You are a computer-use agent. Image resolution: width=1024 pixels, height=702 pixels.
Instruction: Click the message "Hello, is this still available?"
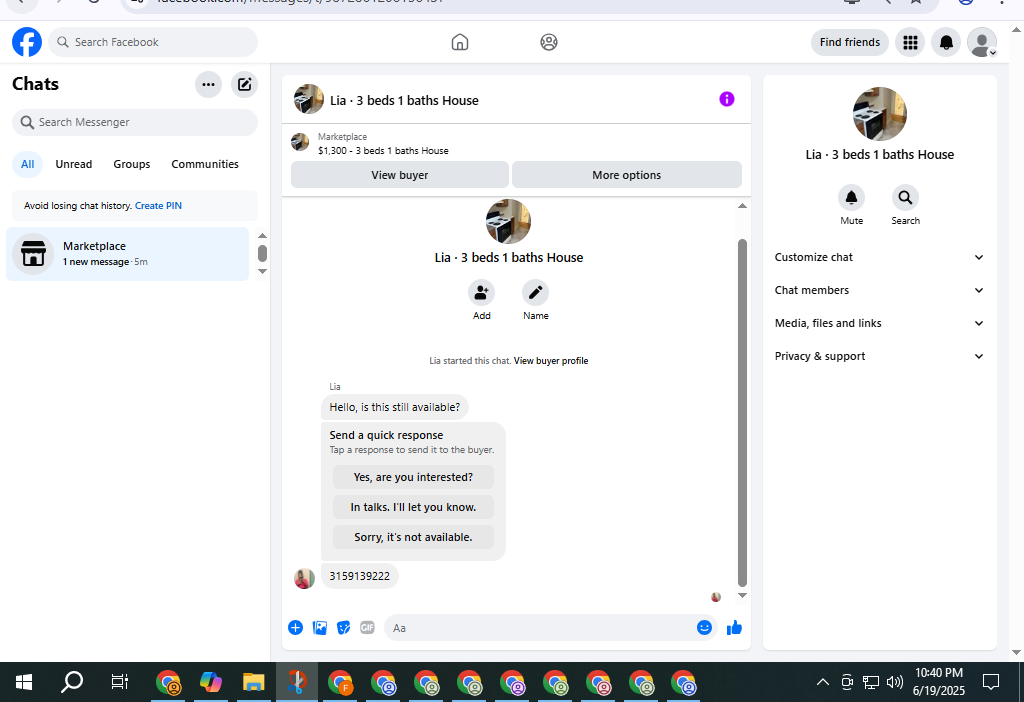[x=394, y=407]
